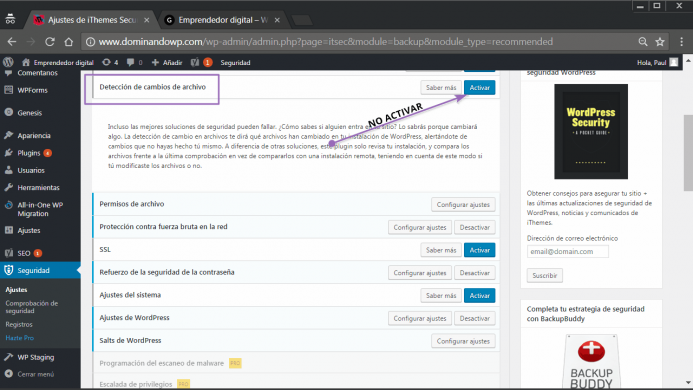Click the Hola, Paul account text
Screen dimensions: 693x390
(651, 62)
